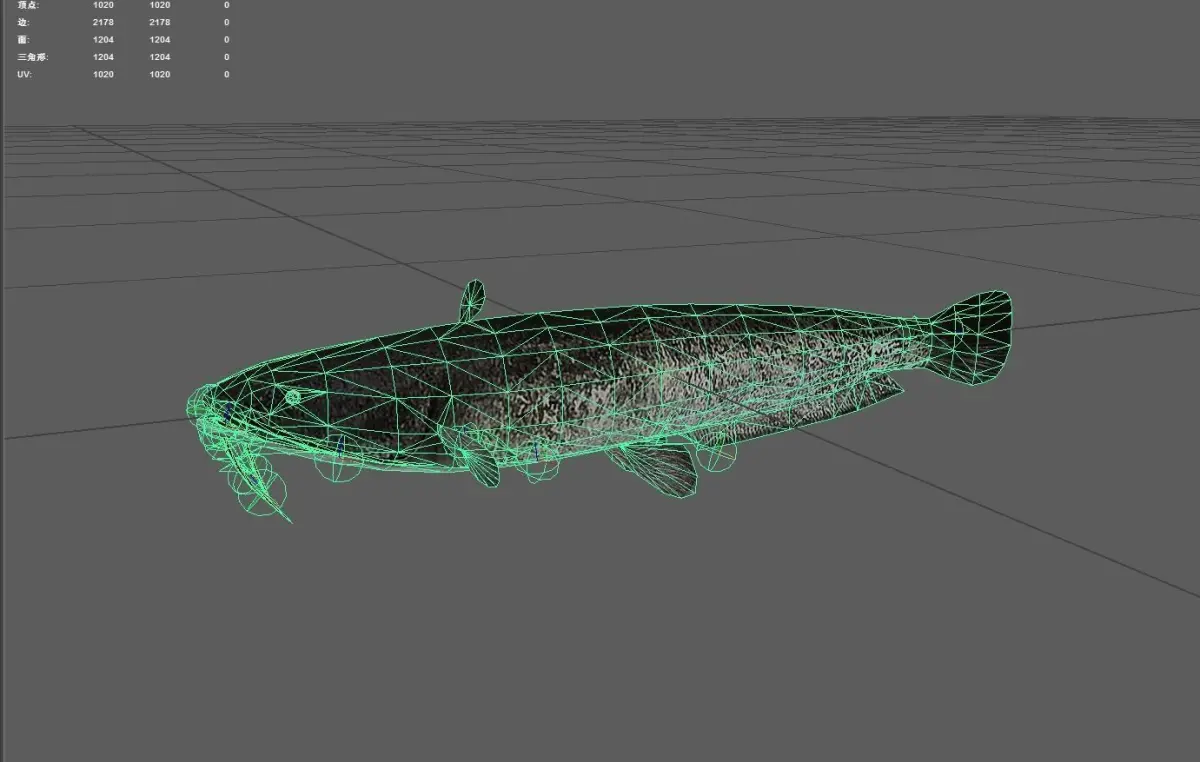
Task: Select the catfish's eye on the head
Action: click(293, 397)
